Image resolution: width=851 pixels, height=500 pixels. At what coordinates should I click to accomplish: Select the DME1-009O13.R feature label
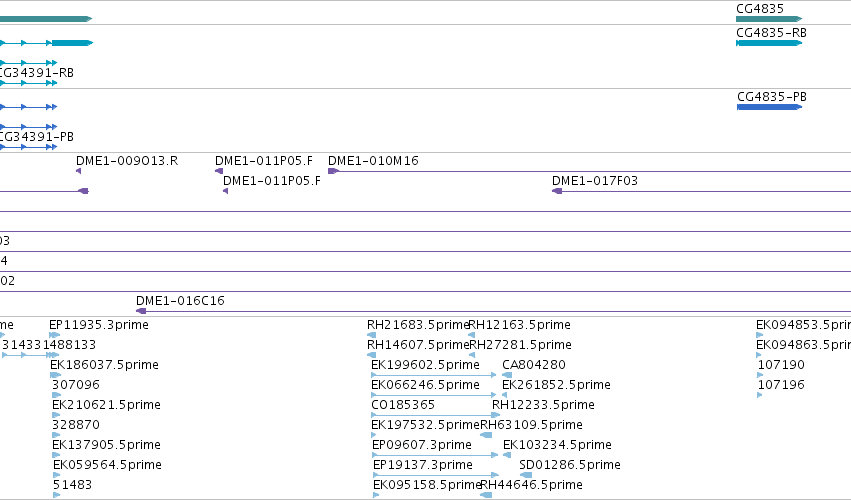(x=127, y=161)
